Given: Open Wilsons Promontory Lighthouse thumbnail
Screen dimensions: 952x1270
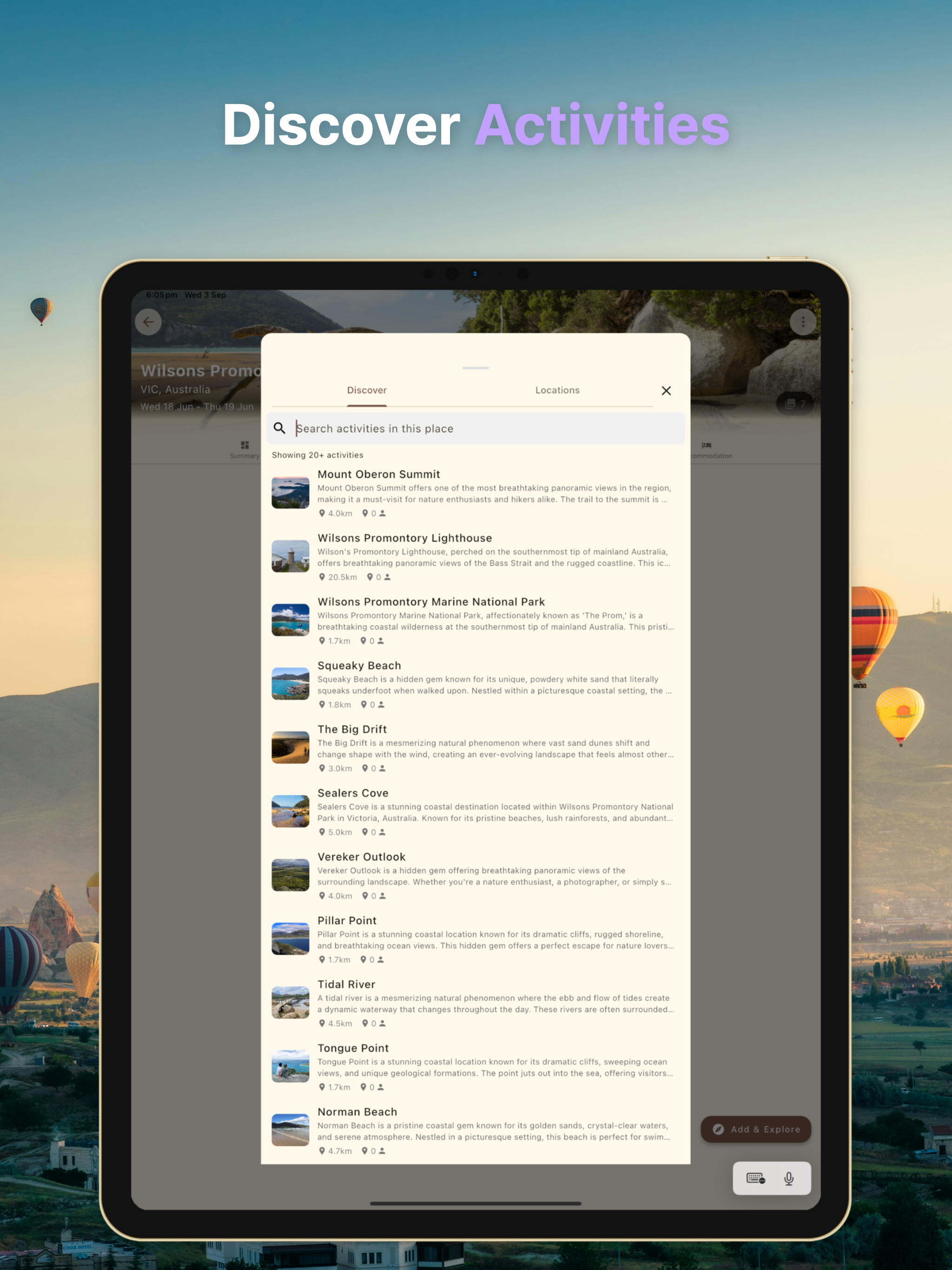Looking at the screenshot, I should (x=291, y=556).
